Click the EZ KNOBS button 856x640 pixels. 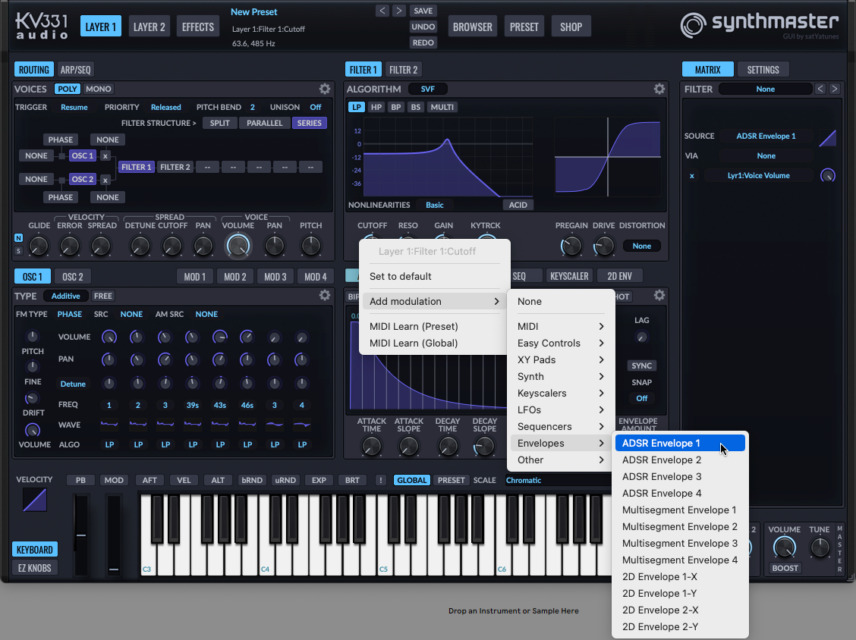pyautogui.click(x=34, y=568)
